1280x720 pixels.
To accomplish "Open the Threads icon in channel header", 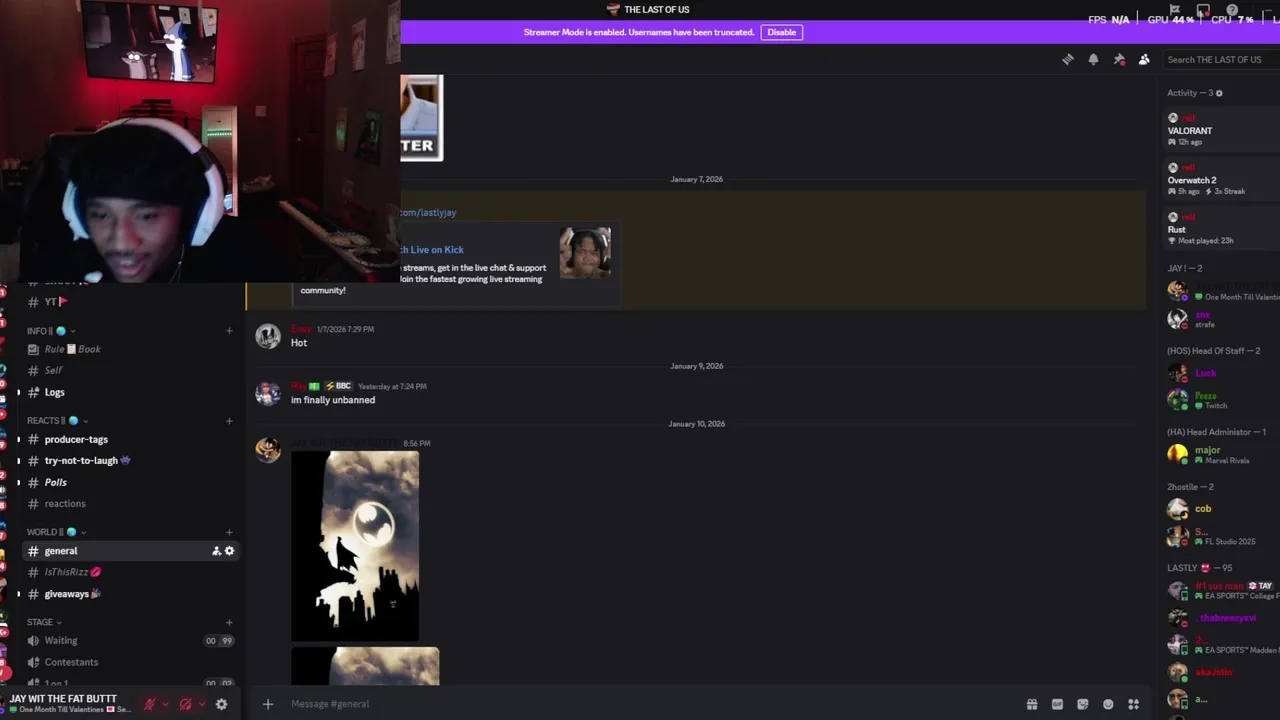I will [1068, 60].
